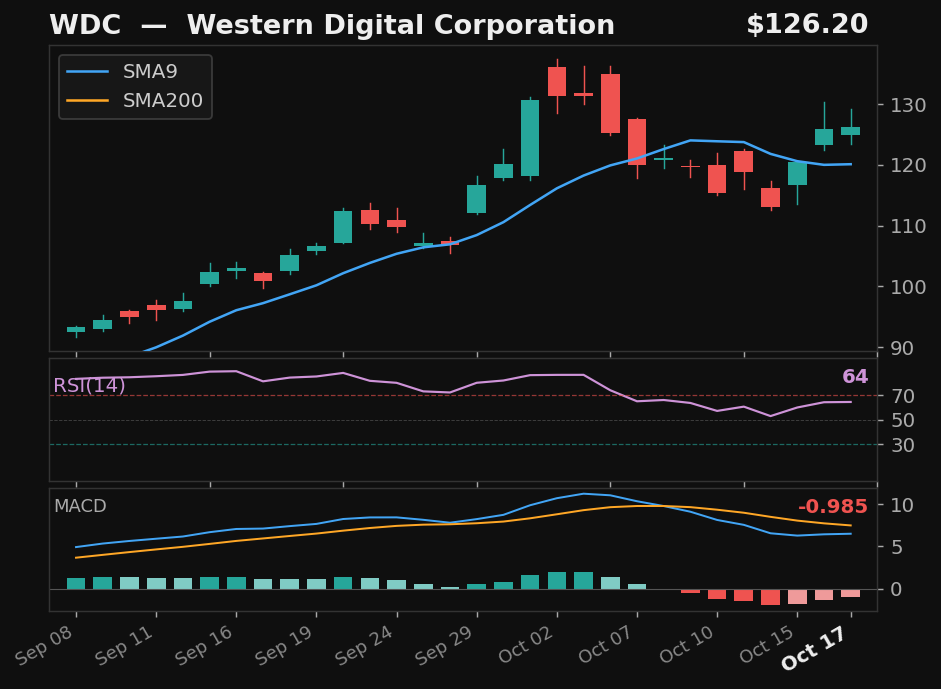
Task: Click the orange SMA200 legend line sample
Action: pyautogui.click(x=88, y=100)
